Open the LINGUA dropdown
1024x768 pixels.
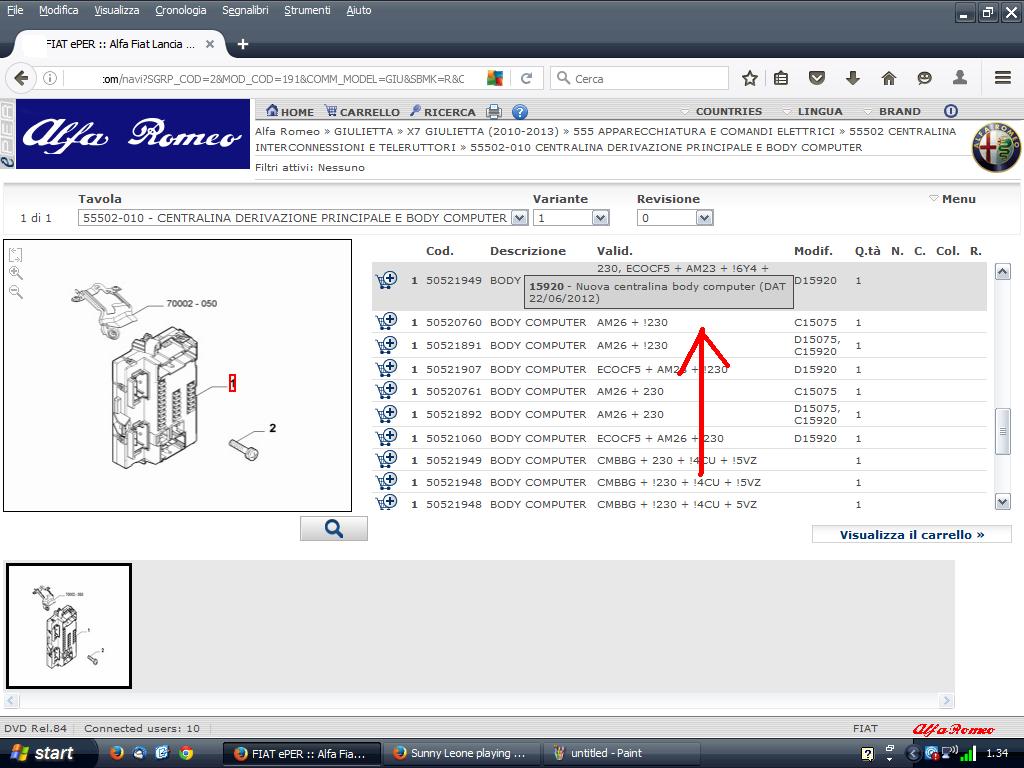point(813,111)
